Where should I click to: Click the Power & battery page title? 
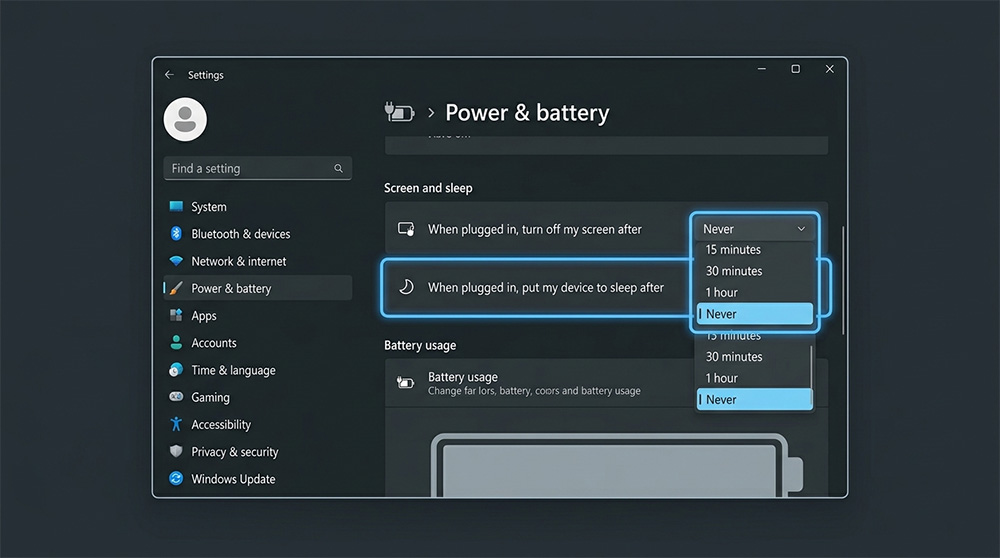coord(527,113)
